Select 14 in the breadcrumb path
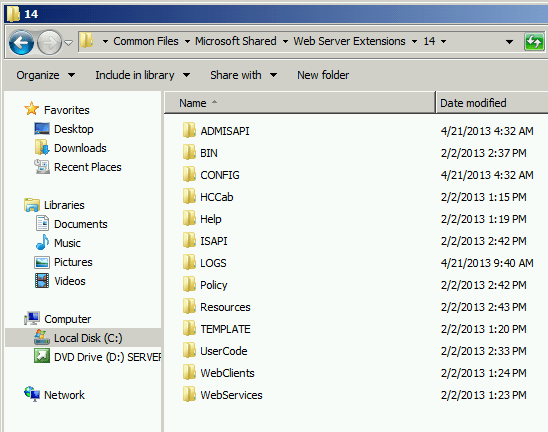Screen dimensions: 548x432 coord(429,41)
